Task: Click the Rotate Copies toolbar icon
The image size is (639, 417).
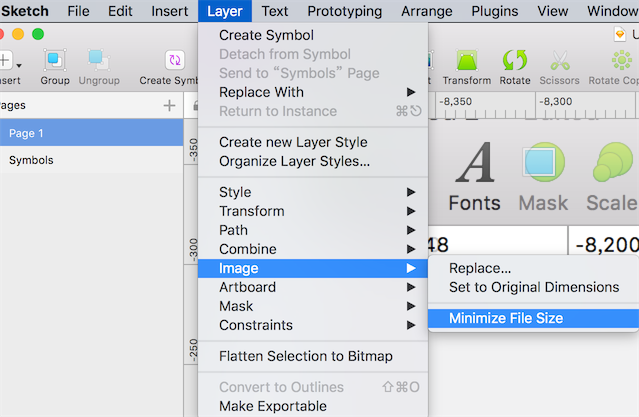Action: pyautogui.click(x=621, y=61)
